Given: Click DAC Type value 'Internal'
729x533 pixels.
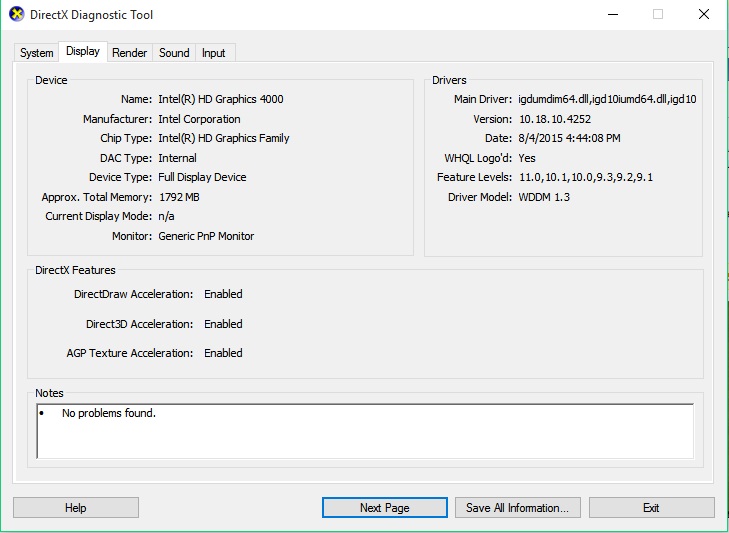Looking at the screenshot, I should [x=177, y=158].
